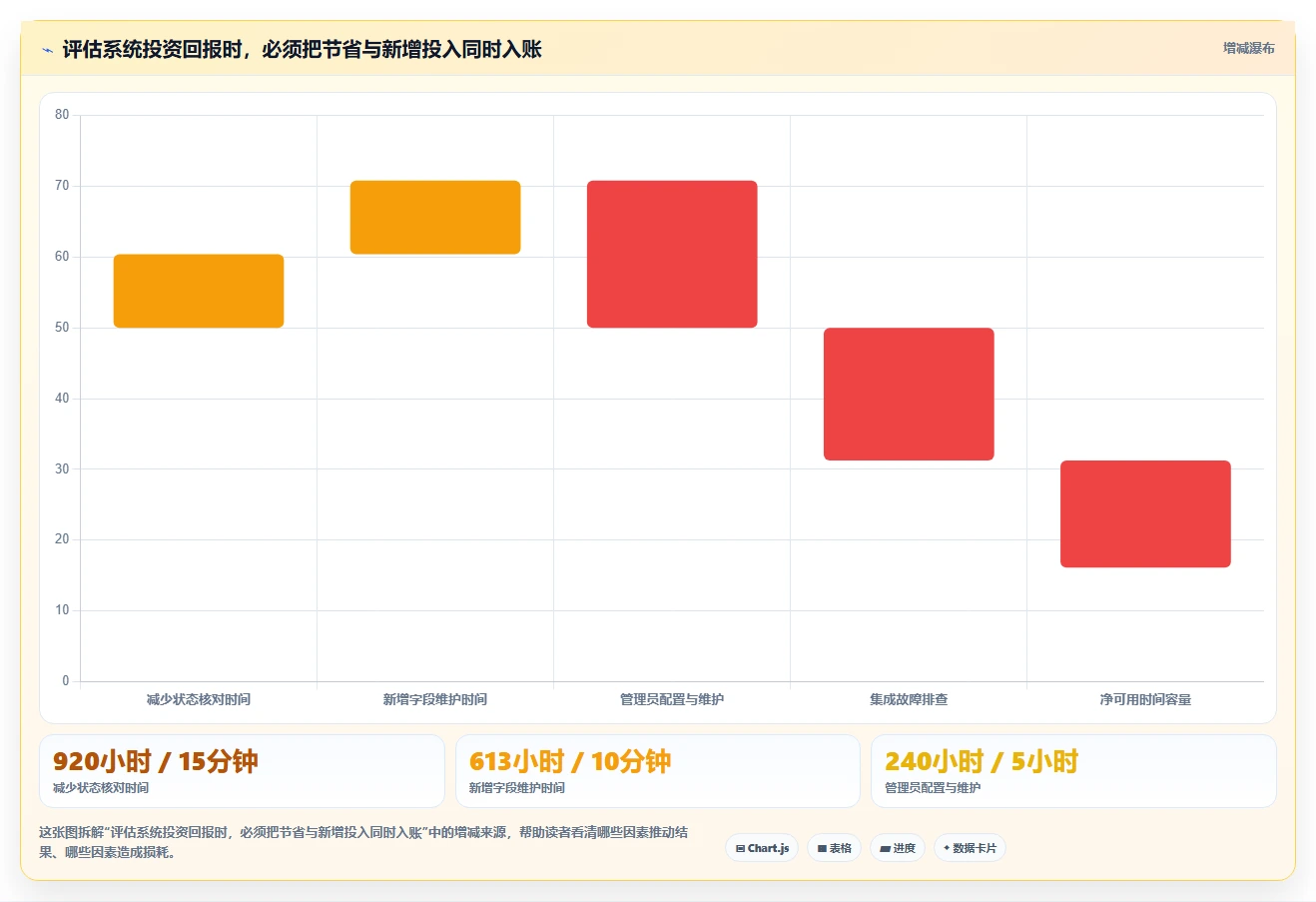The height and width of the screenshot is (902, 1316).
Task: Click the 920小时 / 15分钟 data card
Action: tap(242, 771)
